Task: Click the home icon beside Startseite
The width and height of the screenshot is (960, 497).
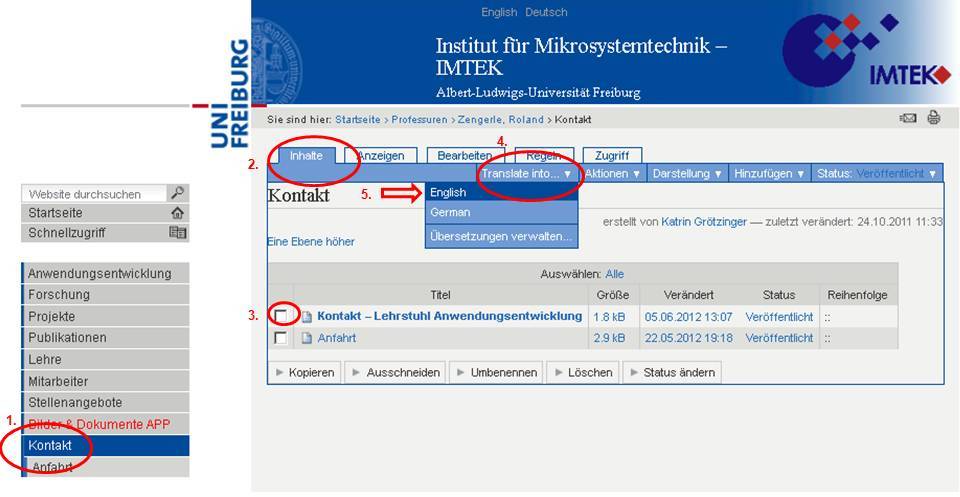Action: pyautogui.click(x=178, y=213)
